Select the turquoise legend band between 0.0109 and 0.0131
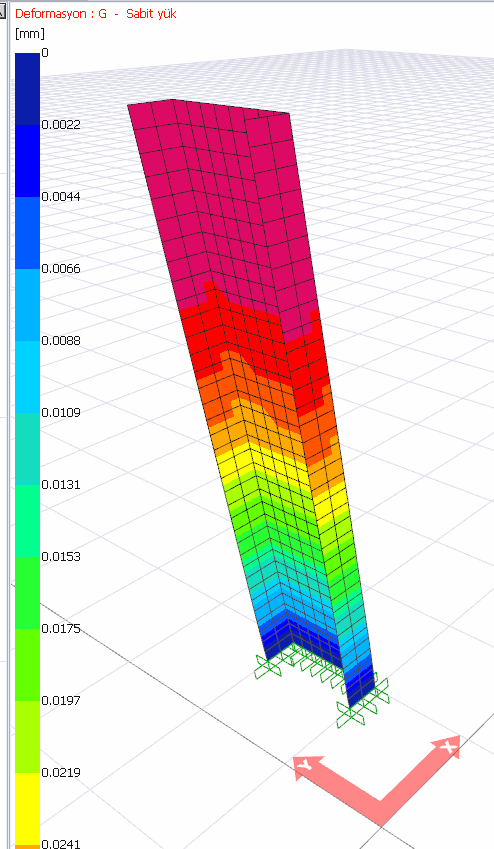This screenshot has width=494, height=849. pyautogui.click(x=27, y=449)
